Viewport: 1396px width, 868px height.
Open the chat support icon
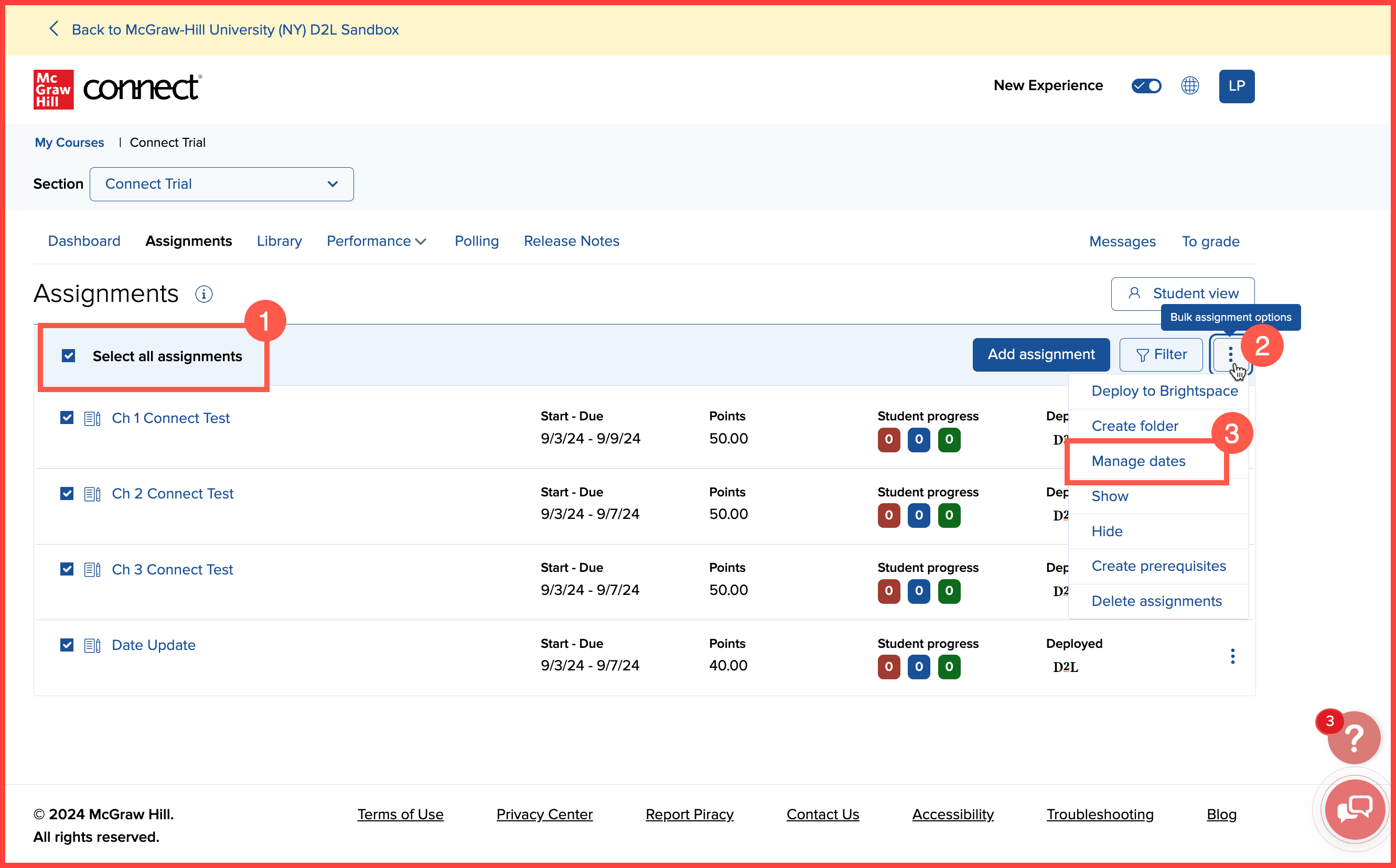coord(1354,809)
